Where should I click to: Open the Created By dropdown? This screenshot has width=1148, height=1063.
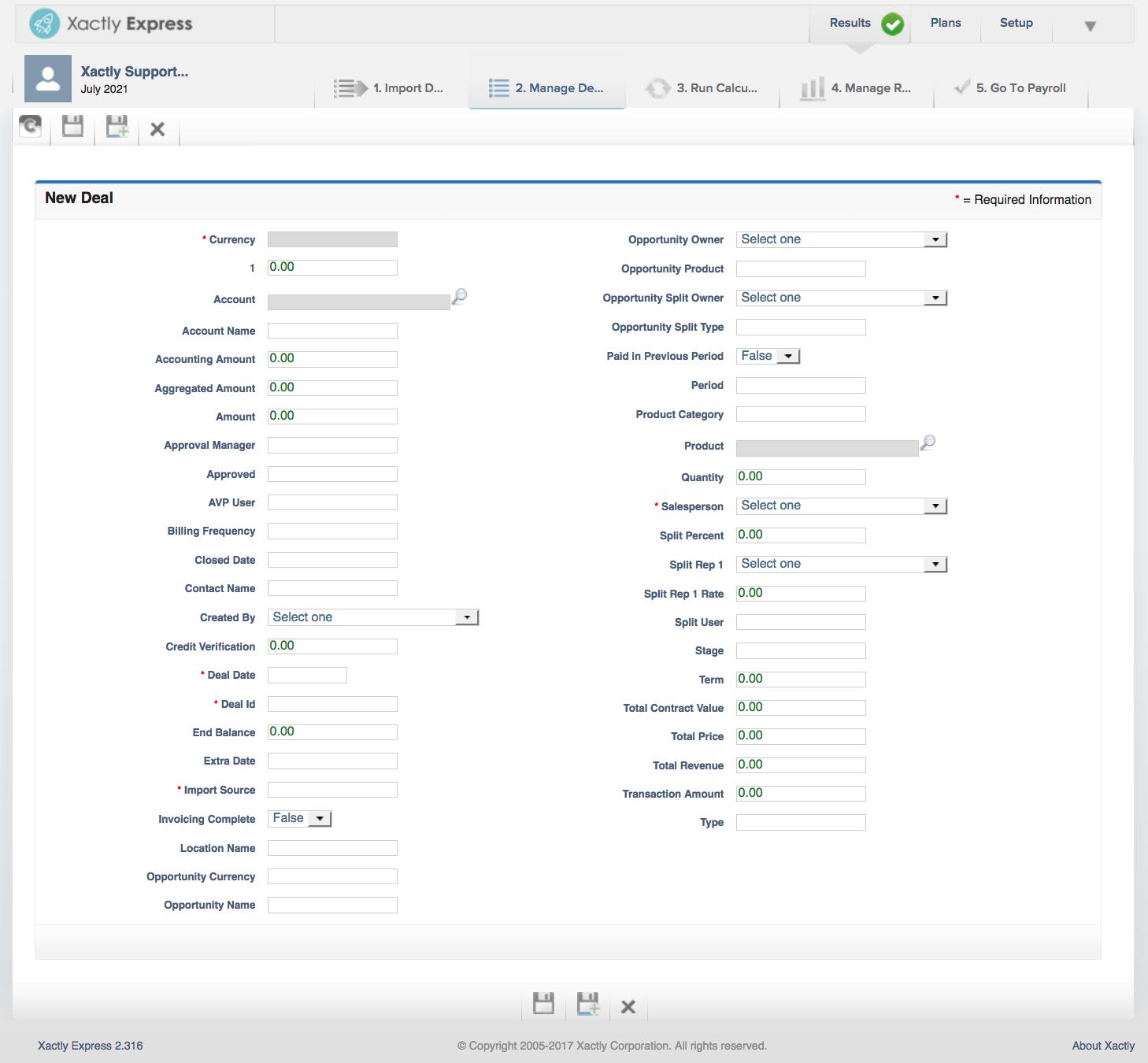tap(373, 617)
